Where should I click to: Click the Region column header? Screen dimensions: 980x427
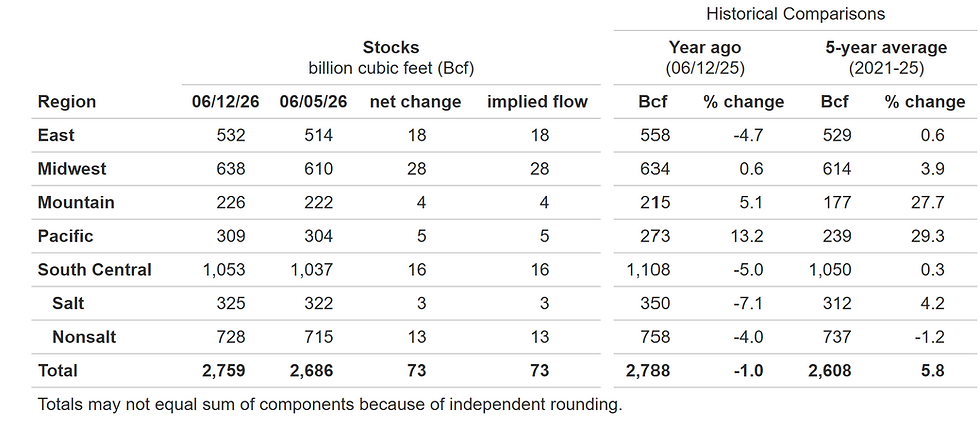coord(67,102)
